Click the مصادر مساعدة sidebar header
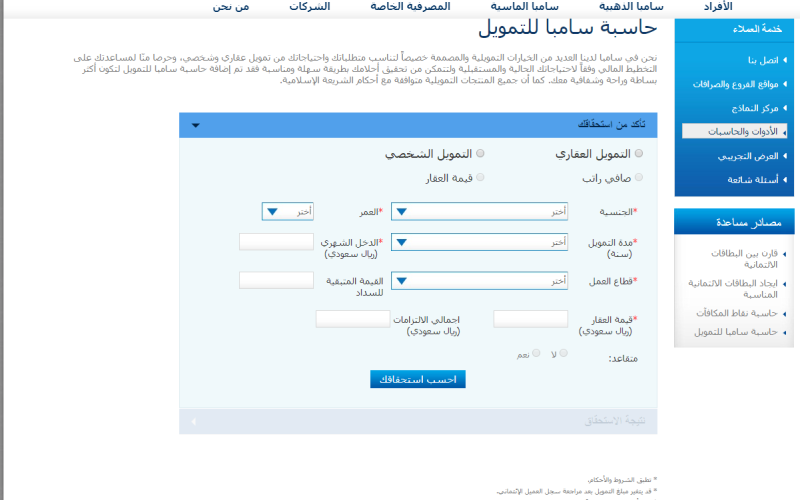The height and width of the screenshot is (500, 800). point(734,222)
